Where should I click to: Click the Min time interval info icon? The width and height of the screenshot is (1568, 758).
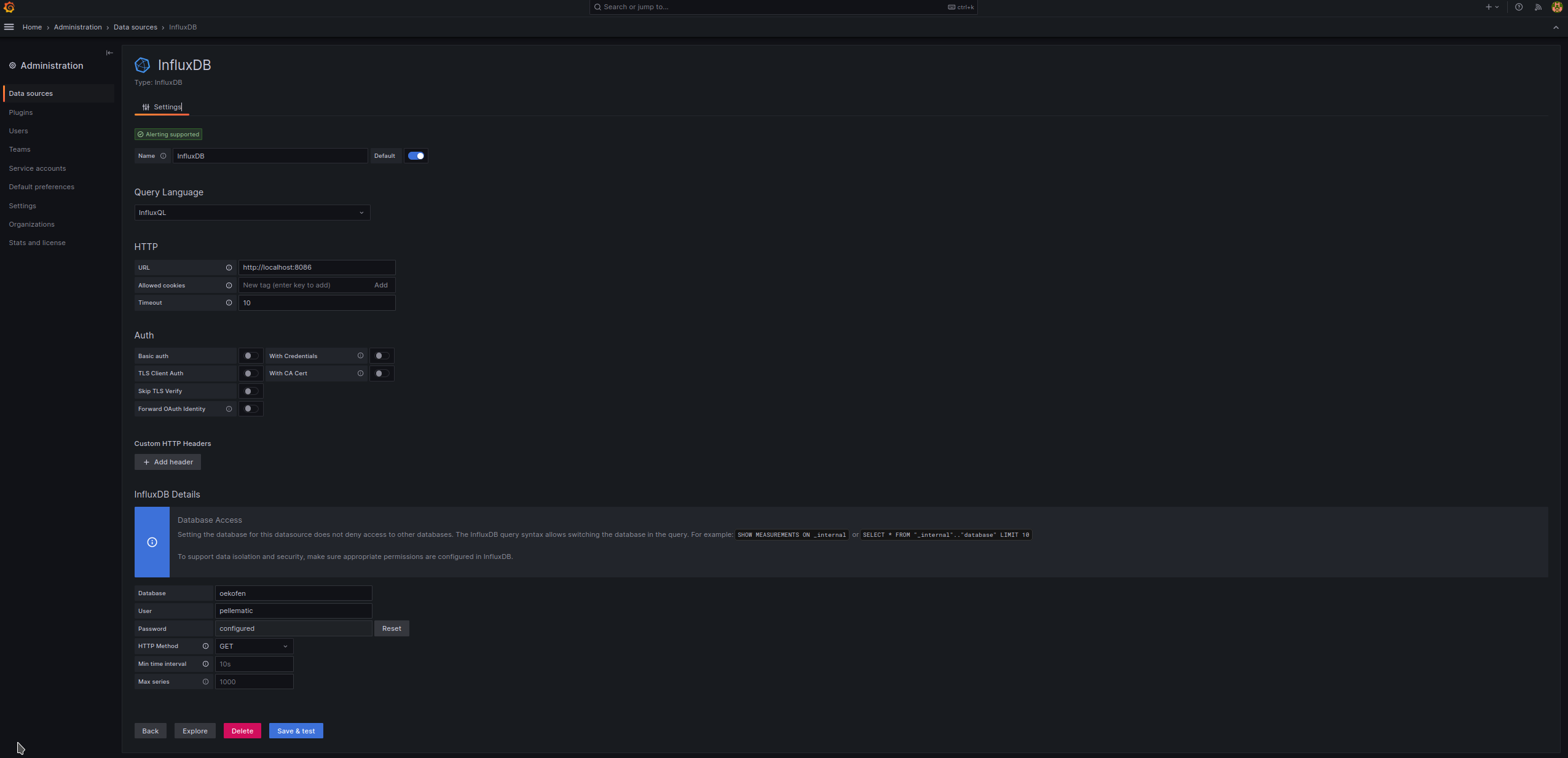205,664
